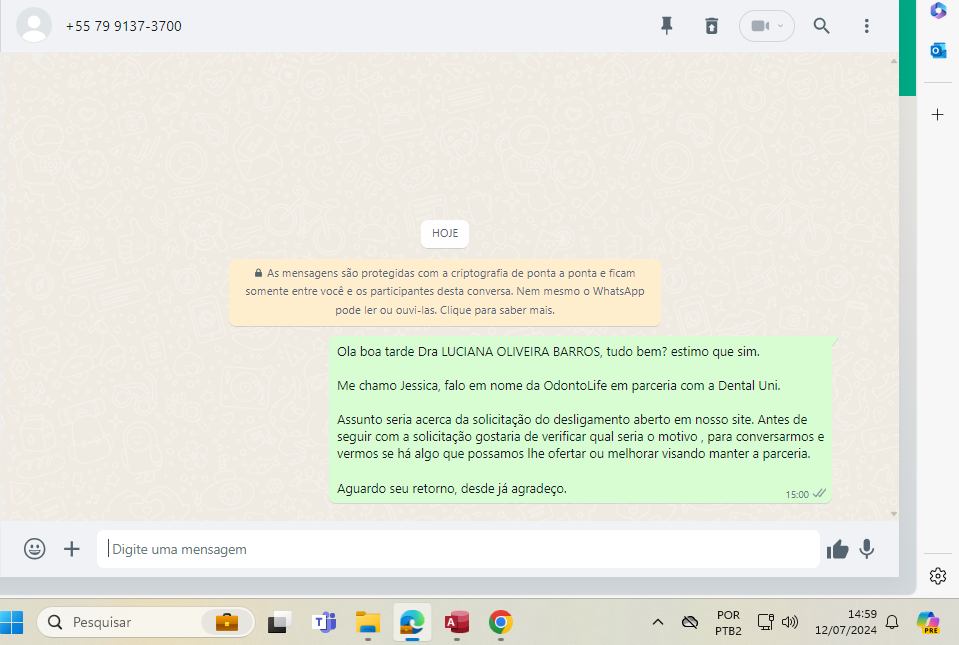Image resolution: width=959 pixels, height=645 pixels.
Task: Open Microsoft 365 in the Edge sidebar
Action: tap(938, 11)
